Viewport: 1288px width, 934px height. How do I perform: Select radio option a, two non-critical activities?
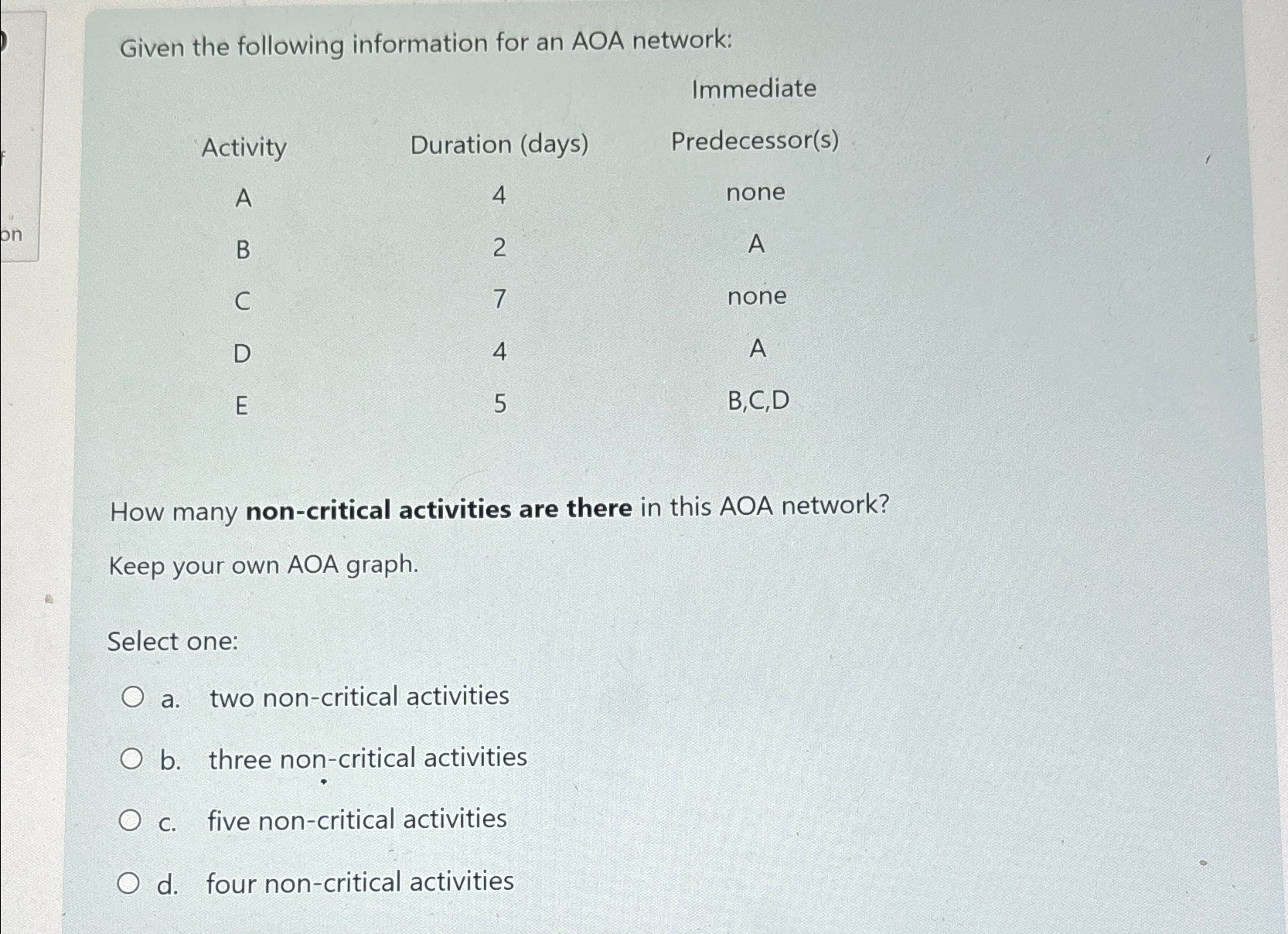[x=133, y=696]
